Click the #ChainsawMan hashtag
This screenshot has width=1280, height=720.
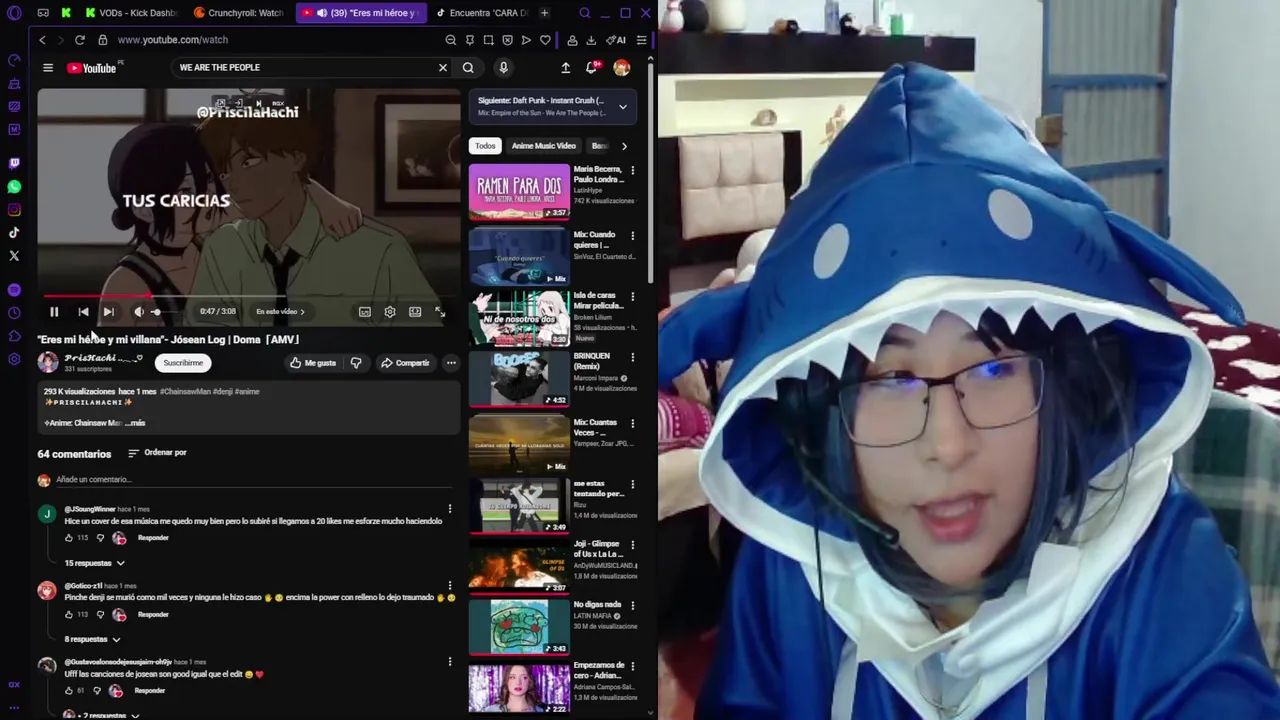185,392
